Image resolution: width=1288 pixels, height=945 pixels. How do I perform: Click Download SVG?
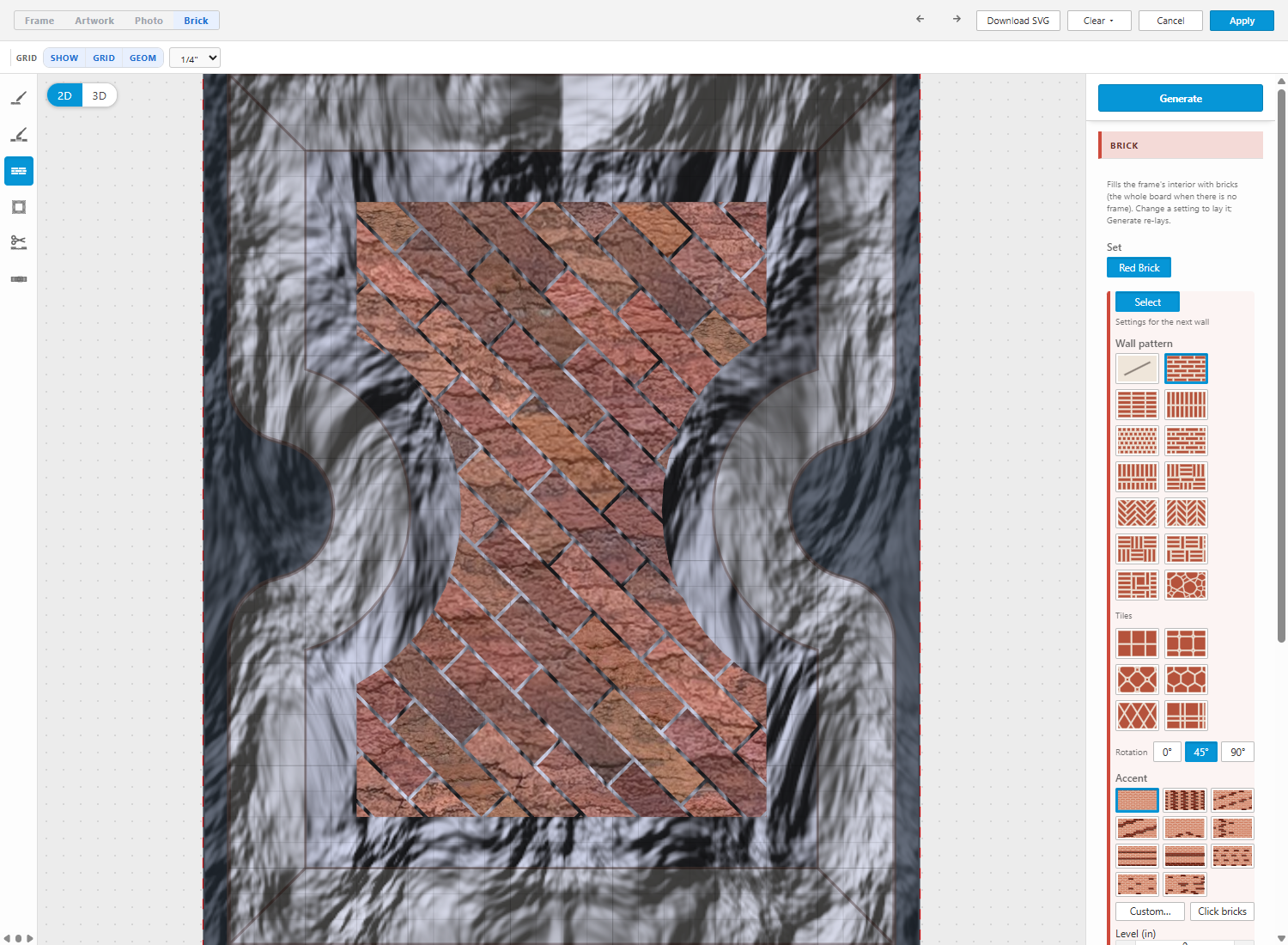coord(1018,21)
